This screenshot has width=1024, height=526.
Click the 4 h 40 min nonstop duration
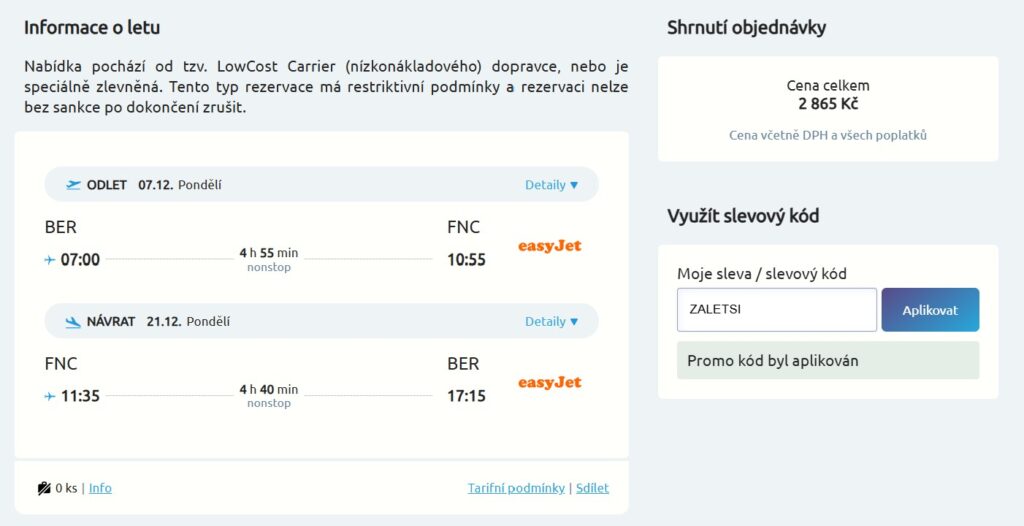click(x=268, y=396)
